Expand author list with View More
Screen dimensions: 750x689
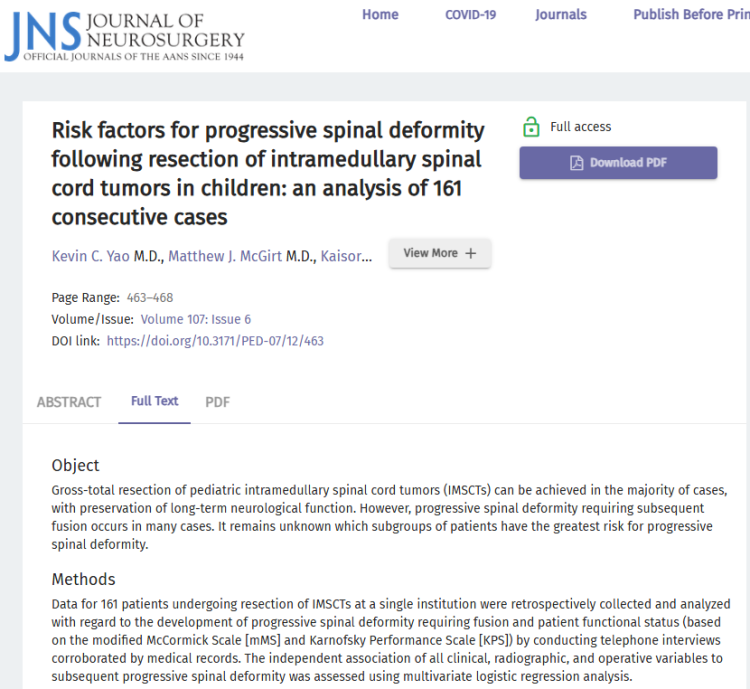point(439,254)
